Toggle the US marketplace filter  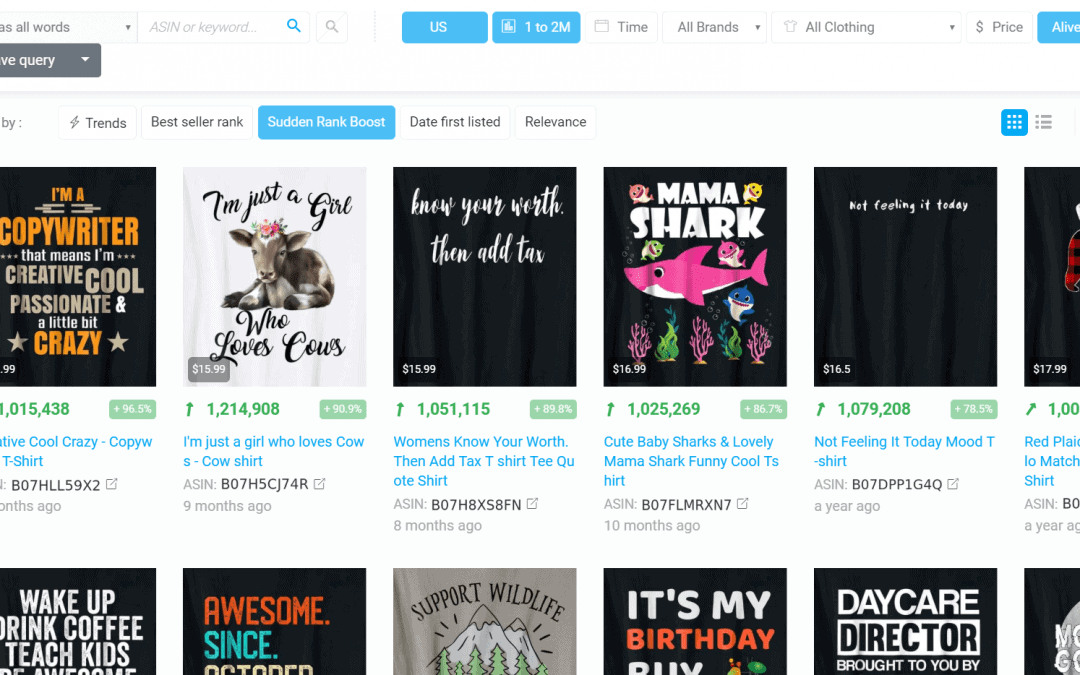(x=445, y=28)
